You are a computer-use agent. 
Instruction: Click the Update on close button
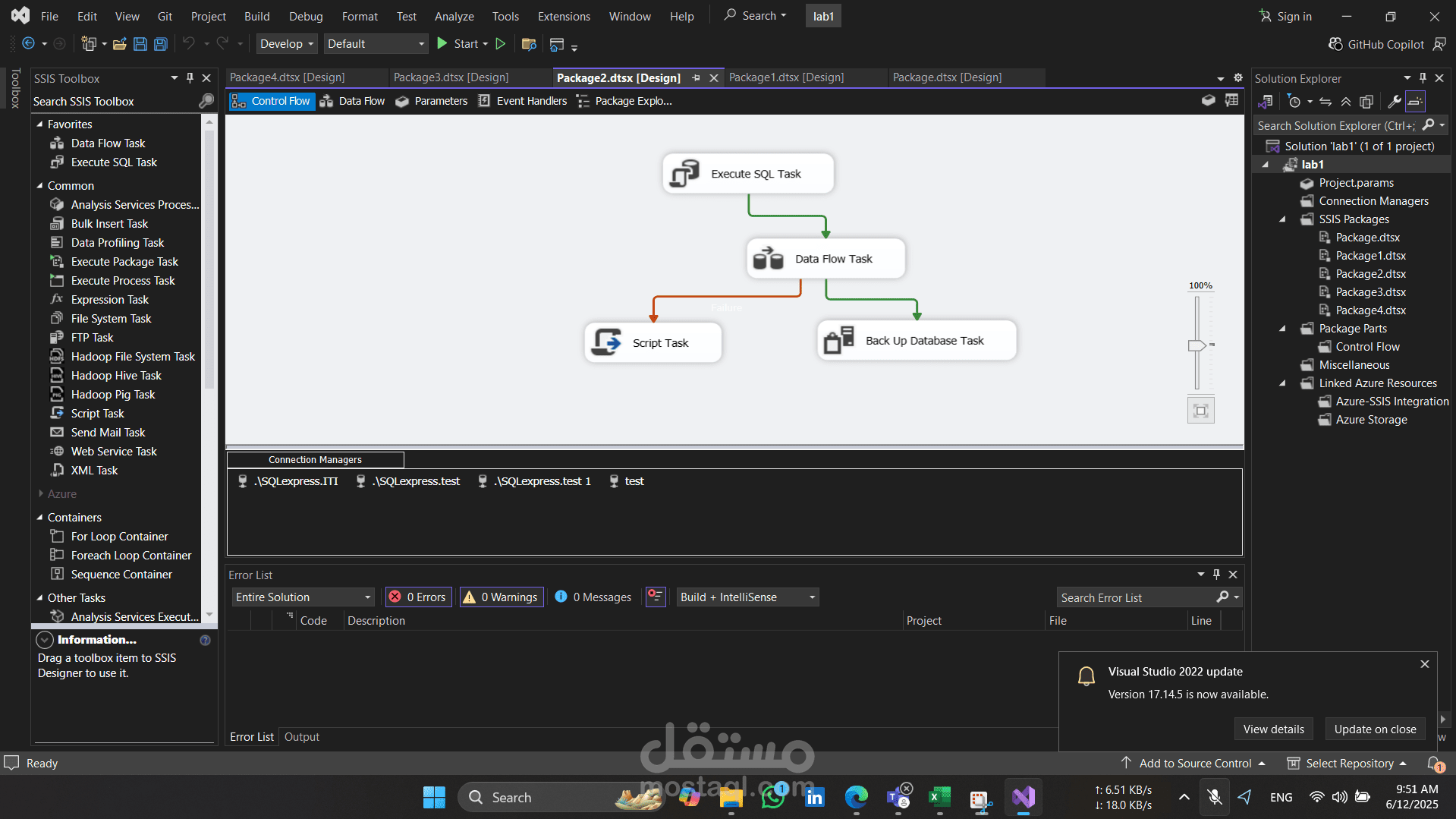pyautogui.click(x=1375, y=729)
